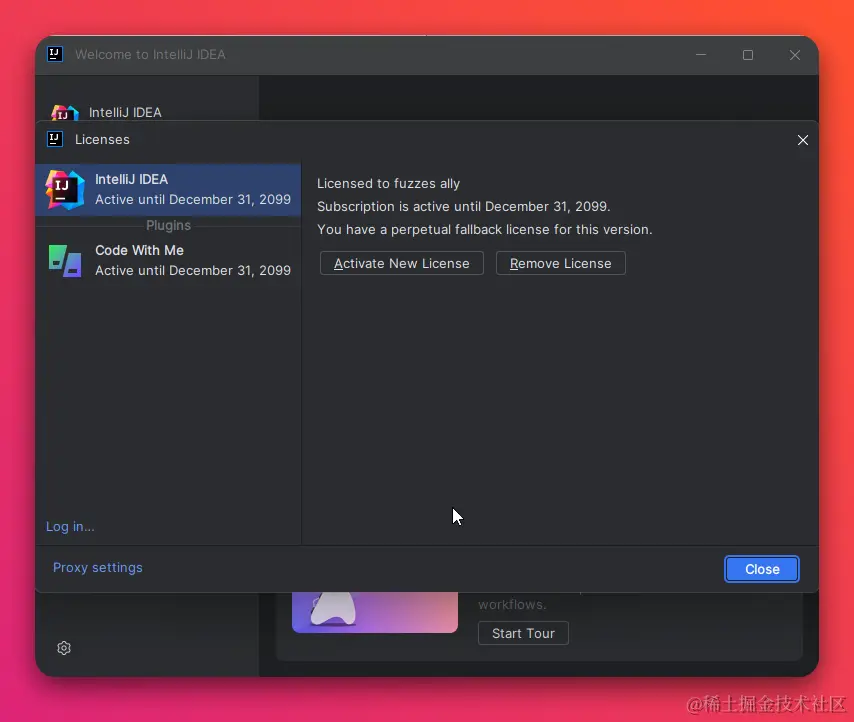Click Start Tour in the Welcome window
The height and width of the screenshot is (722, 854).
click(523, 633)
